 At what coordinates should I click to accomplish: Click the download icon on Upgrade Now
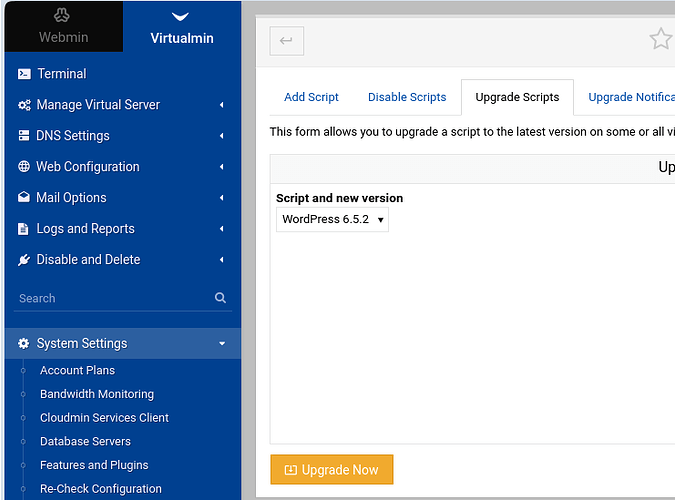click(291, 470)
